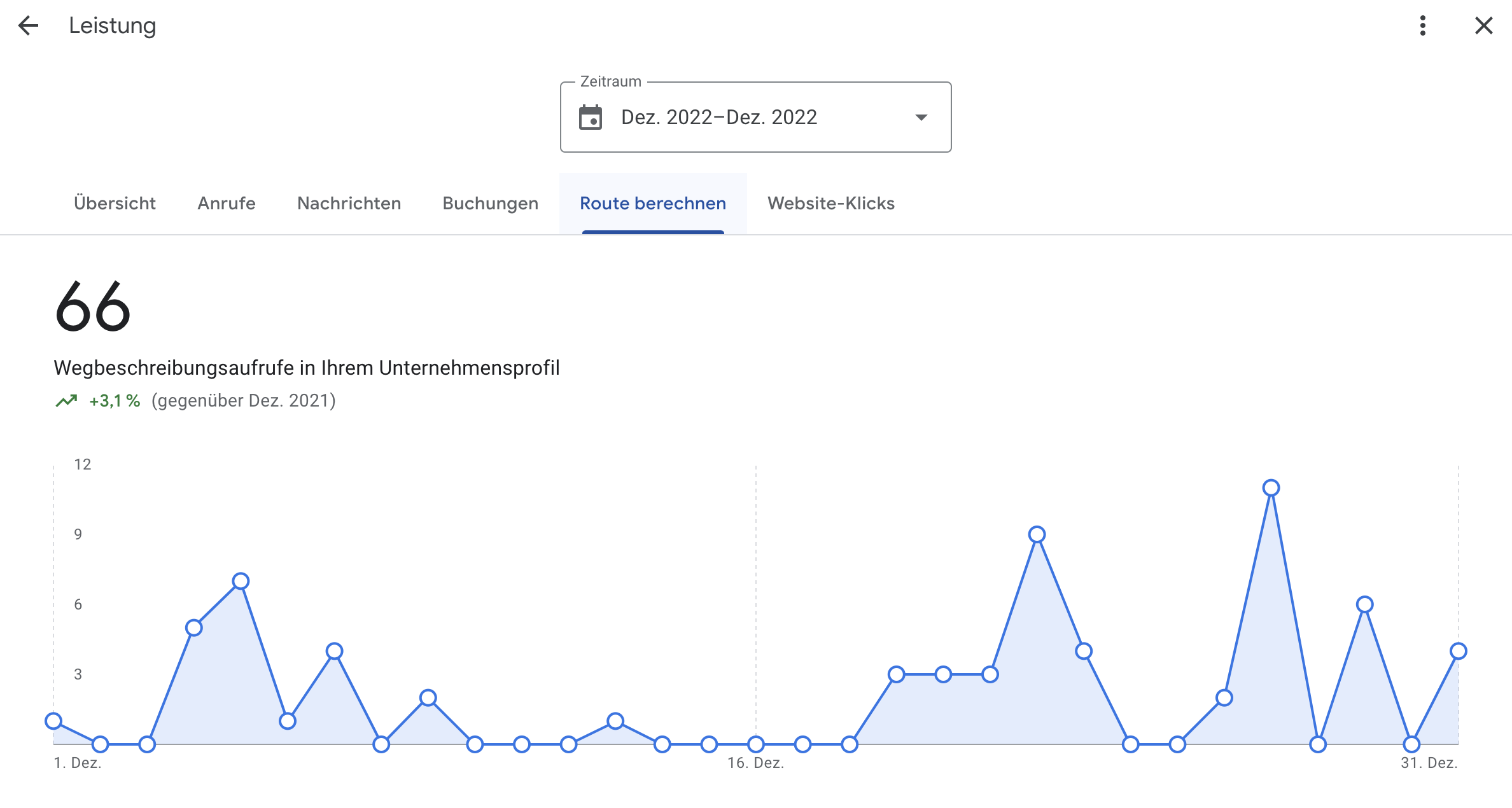Click the Leistung title text

click(112, 25)
